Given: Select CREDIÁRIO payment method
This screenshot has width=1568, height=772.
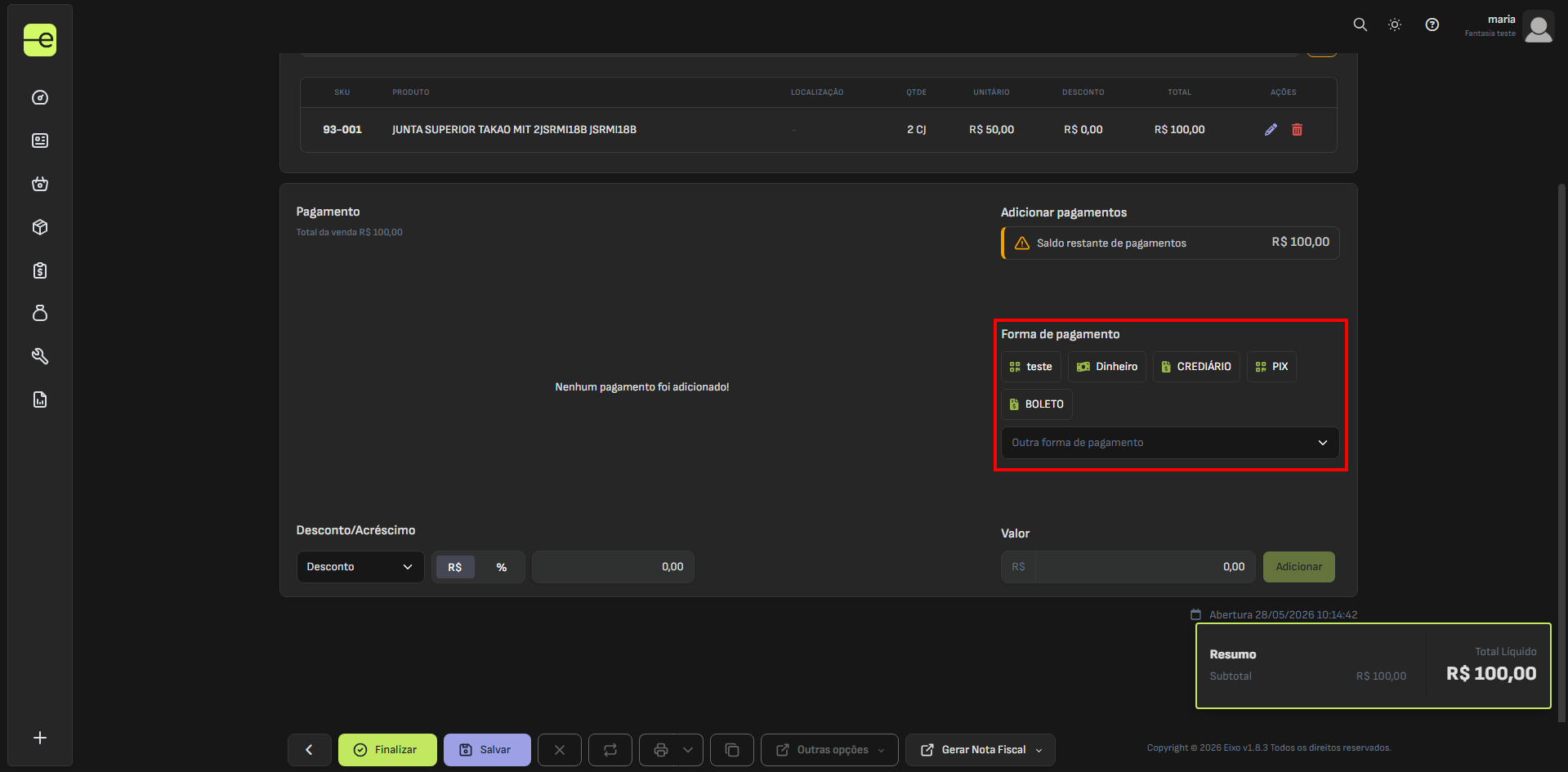Looking at the screenshot, I should [1196, 367].
